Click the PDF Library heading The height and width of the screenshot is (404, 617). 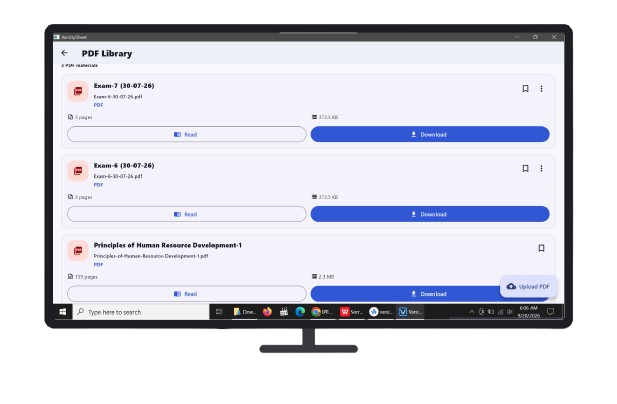[x=107, y=53]
